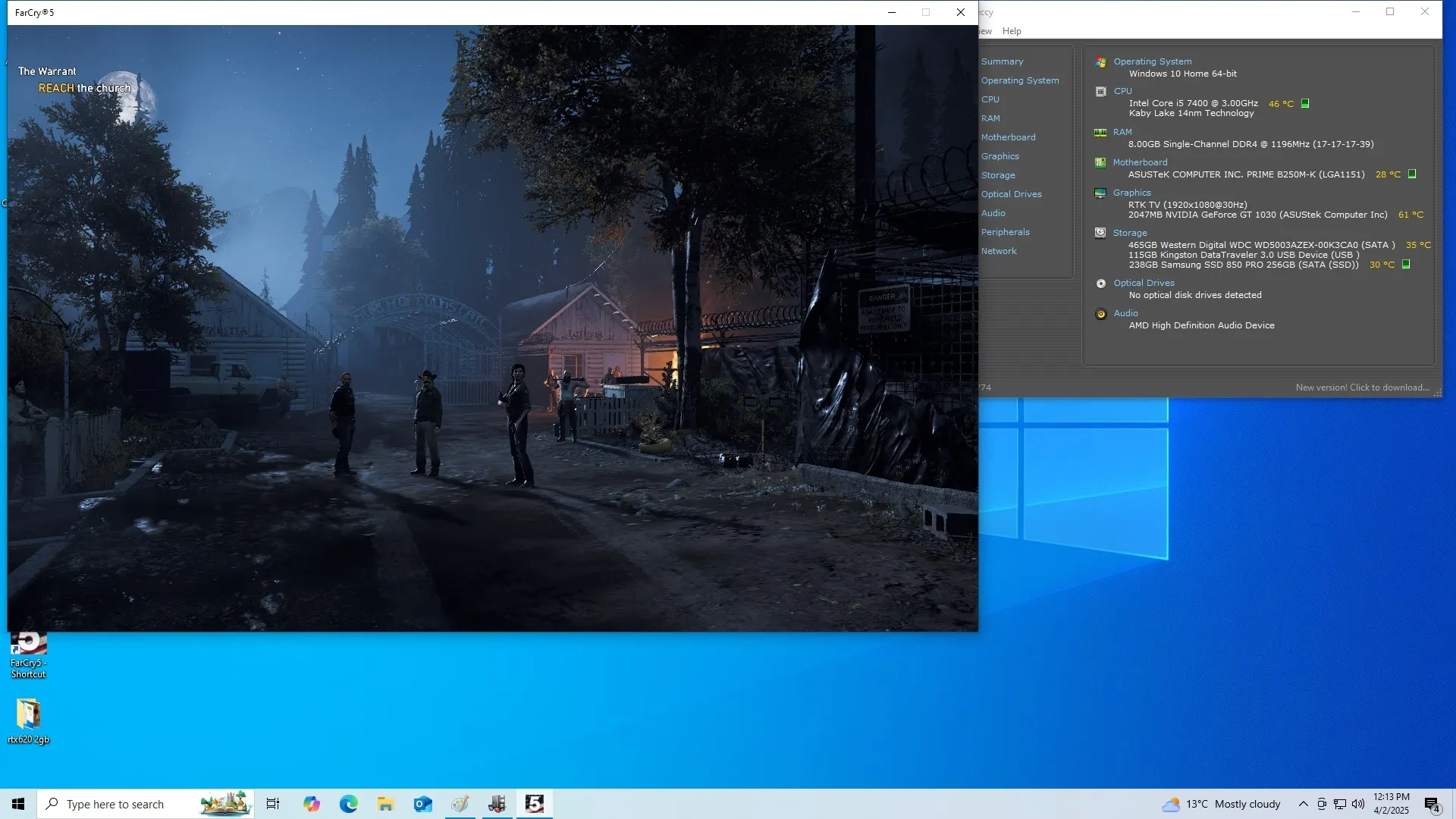This screenshot has height=819, width=1456.
Task: Click the Intel Core i5 7400 text
Action: click(1193, 103)
